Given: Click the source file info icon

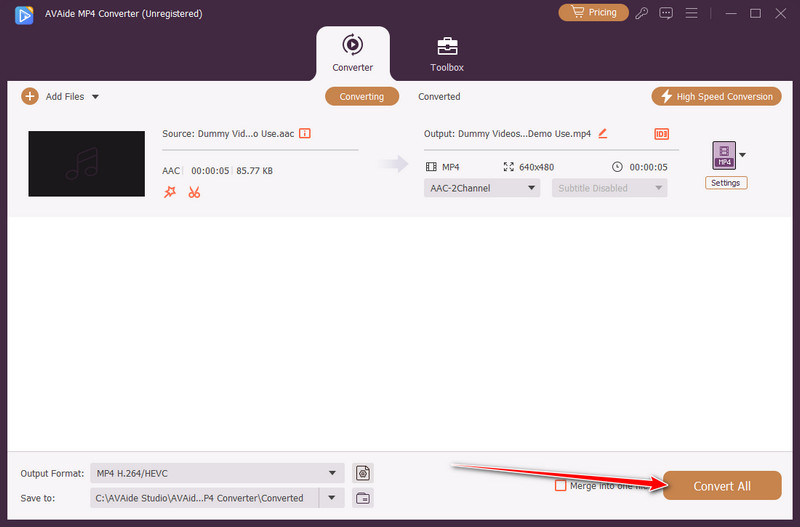Looking at the screenshot, I should point(305,133).
